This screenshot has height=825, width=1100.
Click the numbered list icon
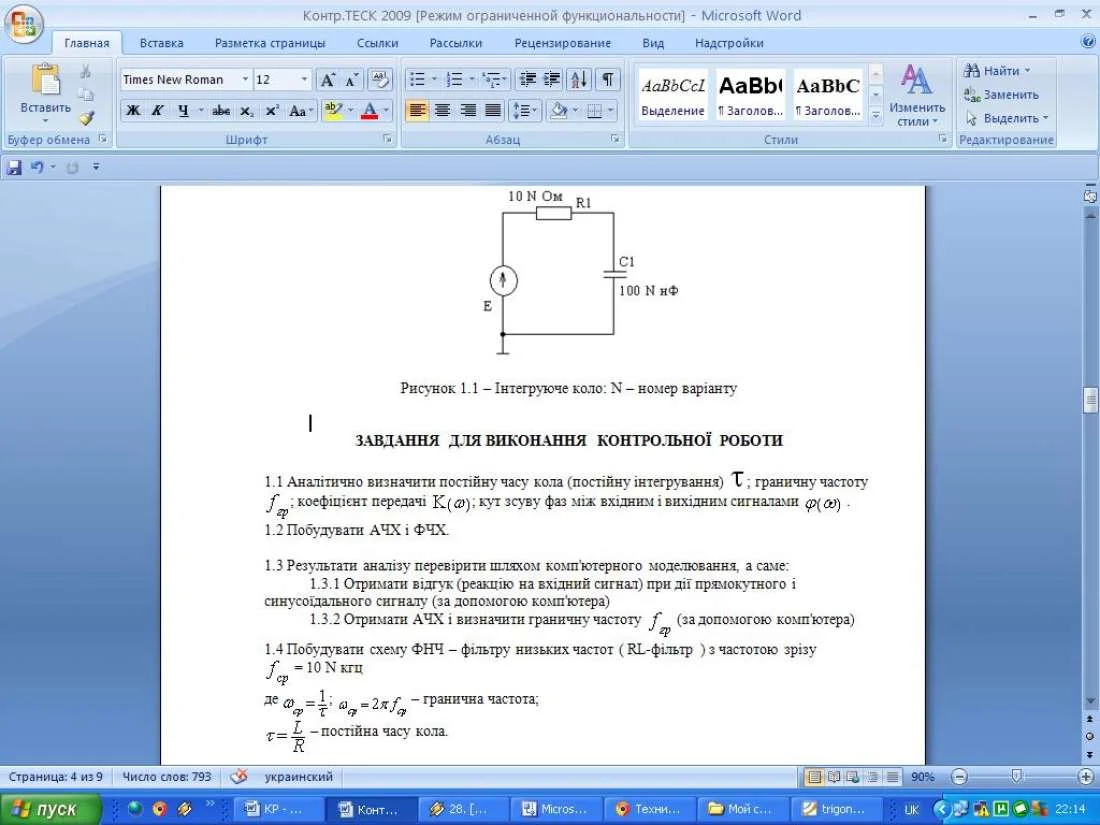point(455,79)
